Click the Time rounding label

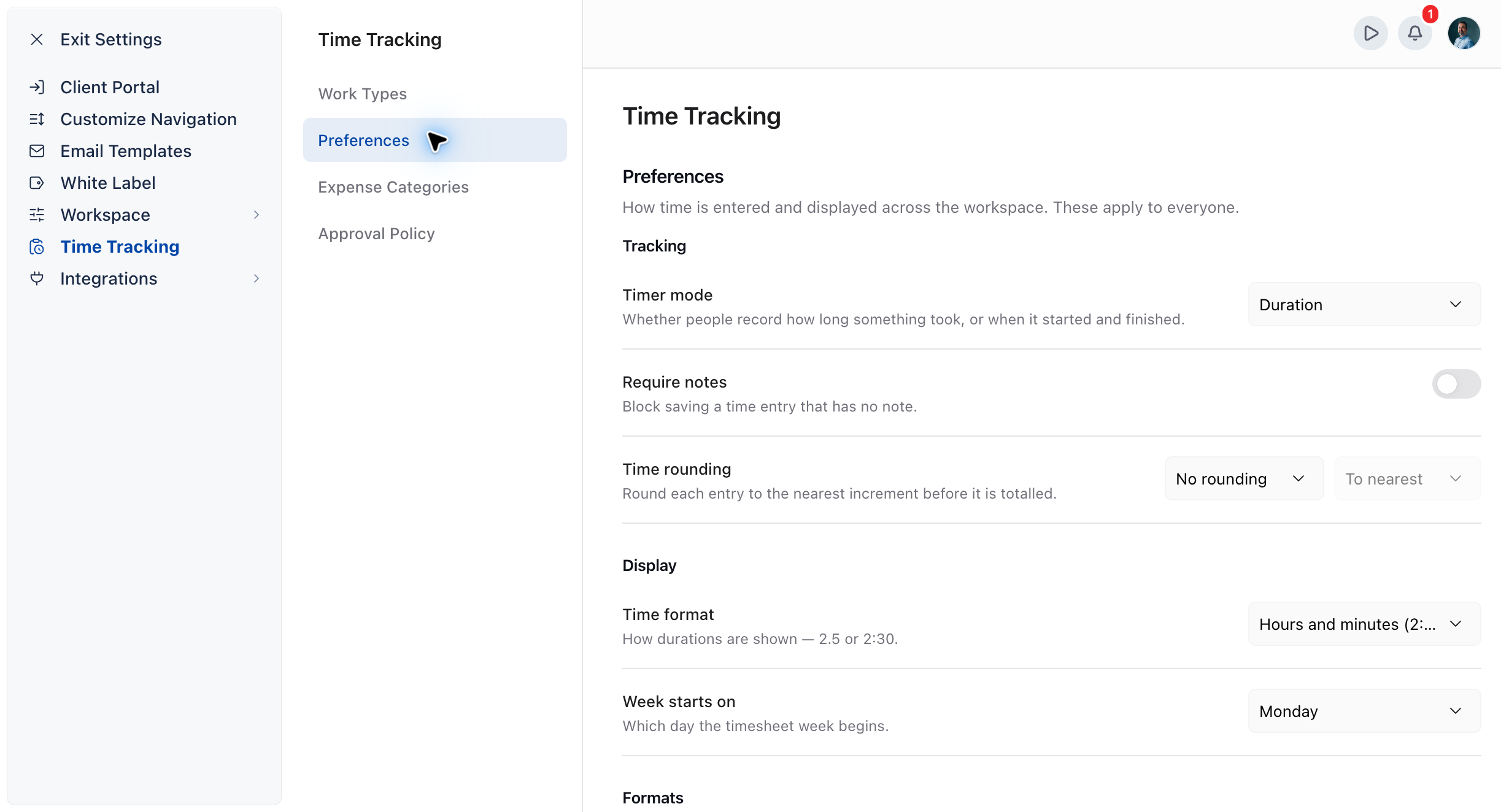(677, 469)
